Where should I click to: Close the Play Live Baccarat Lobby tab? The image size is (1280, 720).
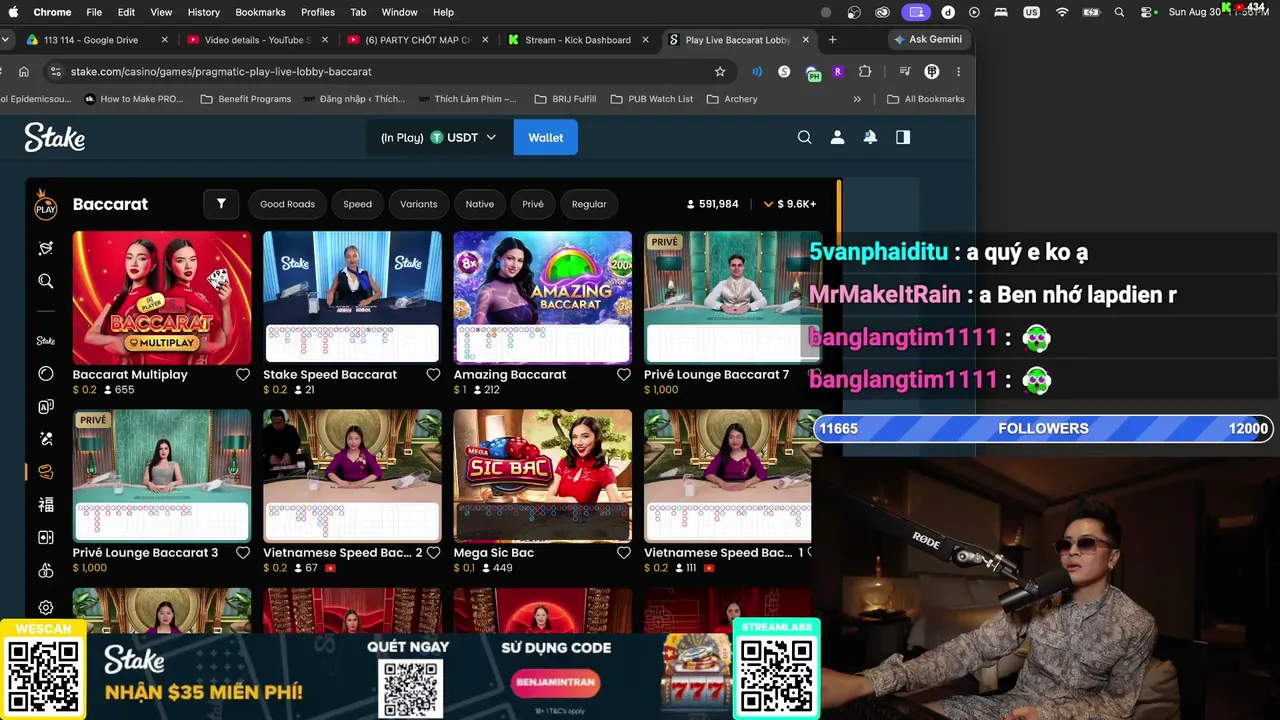pos(805,40)
